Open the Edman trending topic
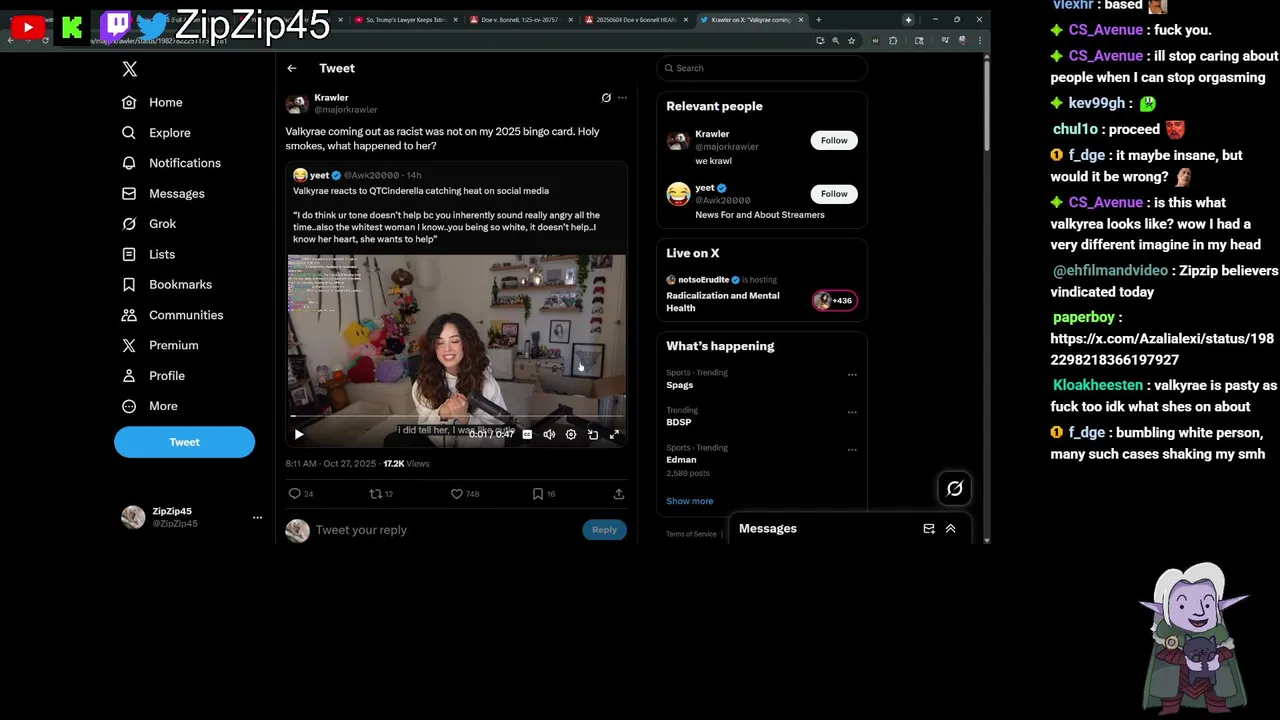Viewport: 1280px width, 720px height. (681, 460)
